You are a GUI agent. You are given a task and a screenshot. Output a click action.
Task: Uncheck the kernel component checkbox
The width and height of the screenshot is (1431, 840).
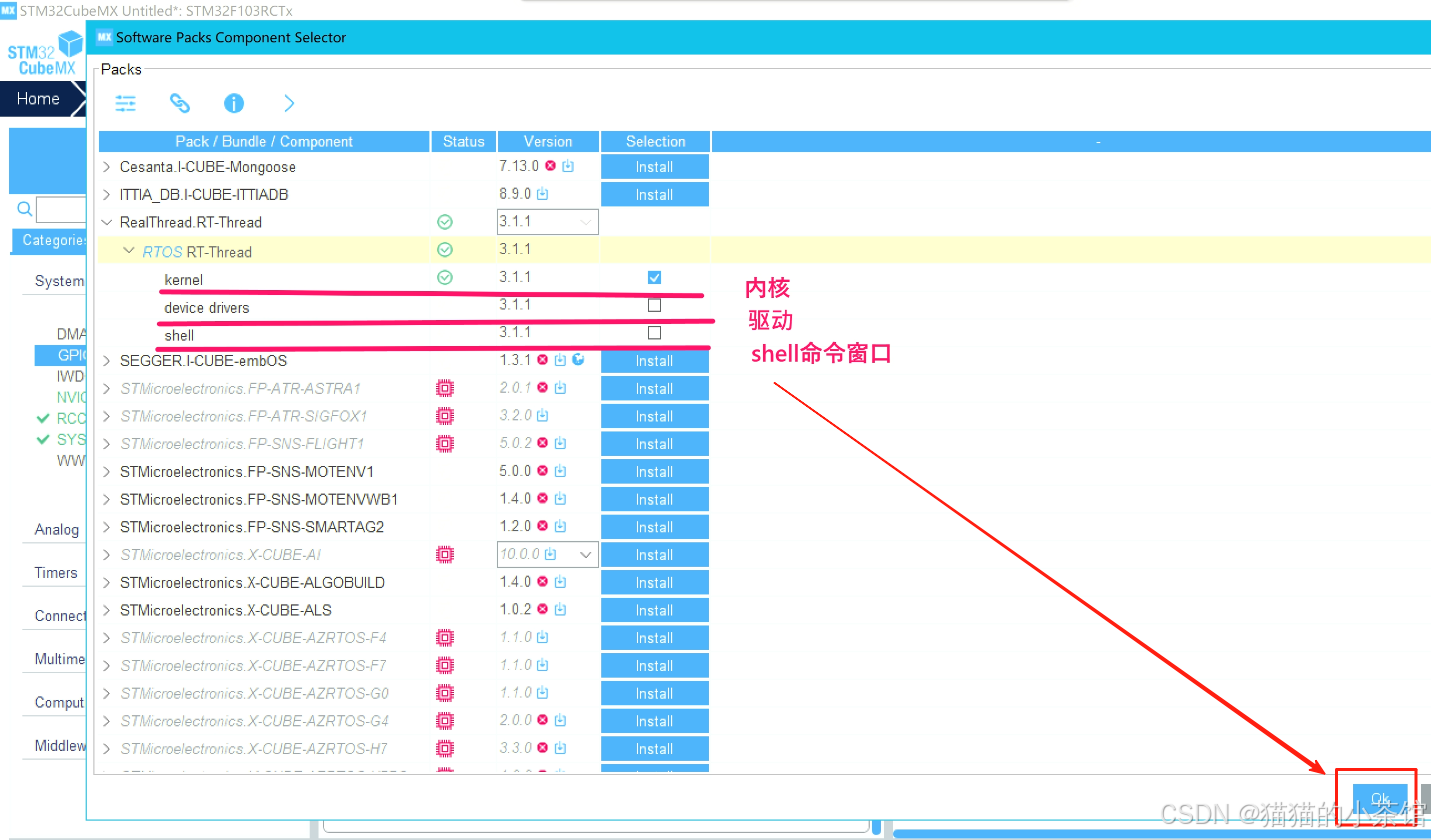pyautogui.click(x=654, y=277)
